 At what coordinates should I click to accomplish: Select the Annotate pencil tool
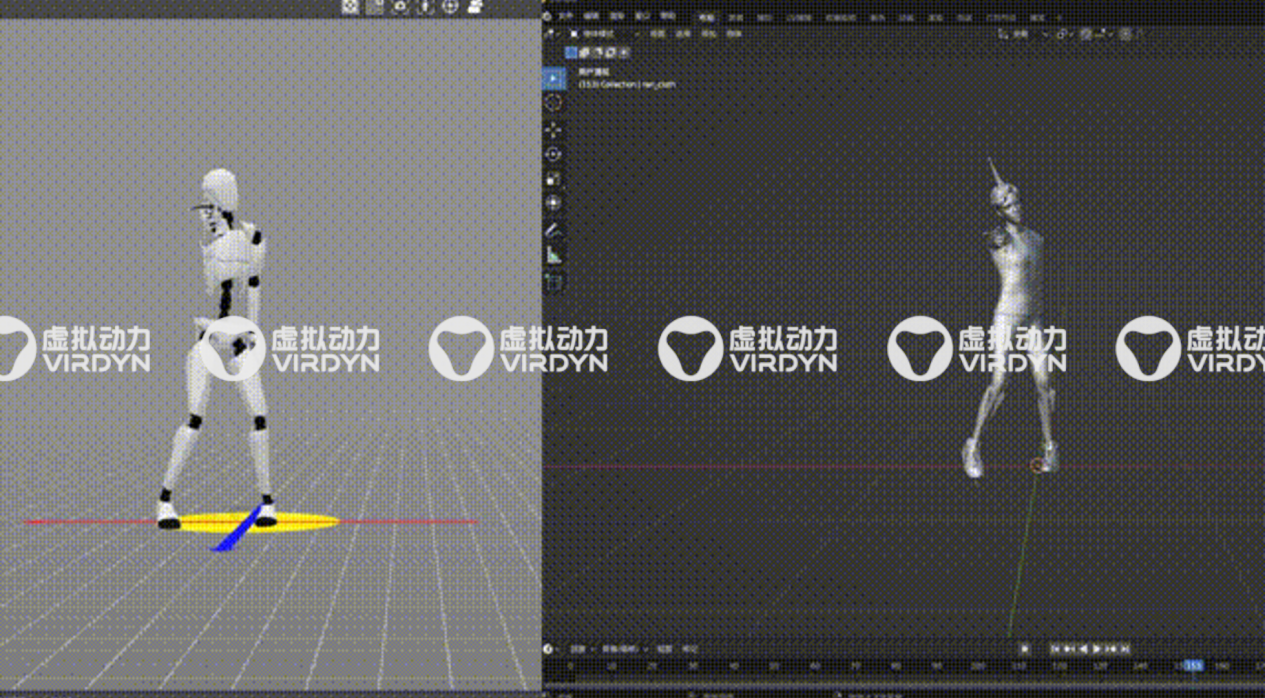(553, 230)
